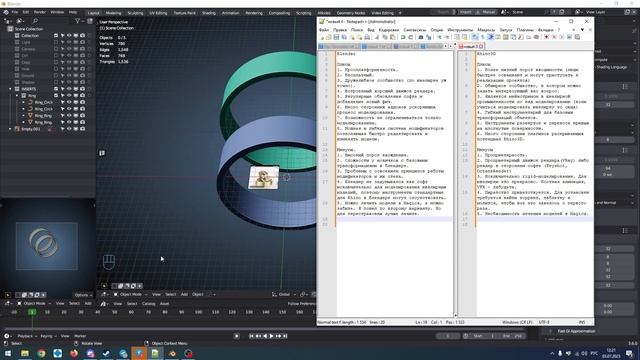
Task: Click the record macro icon in Notepad++
Action: [546, 37]
